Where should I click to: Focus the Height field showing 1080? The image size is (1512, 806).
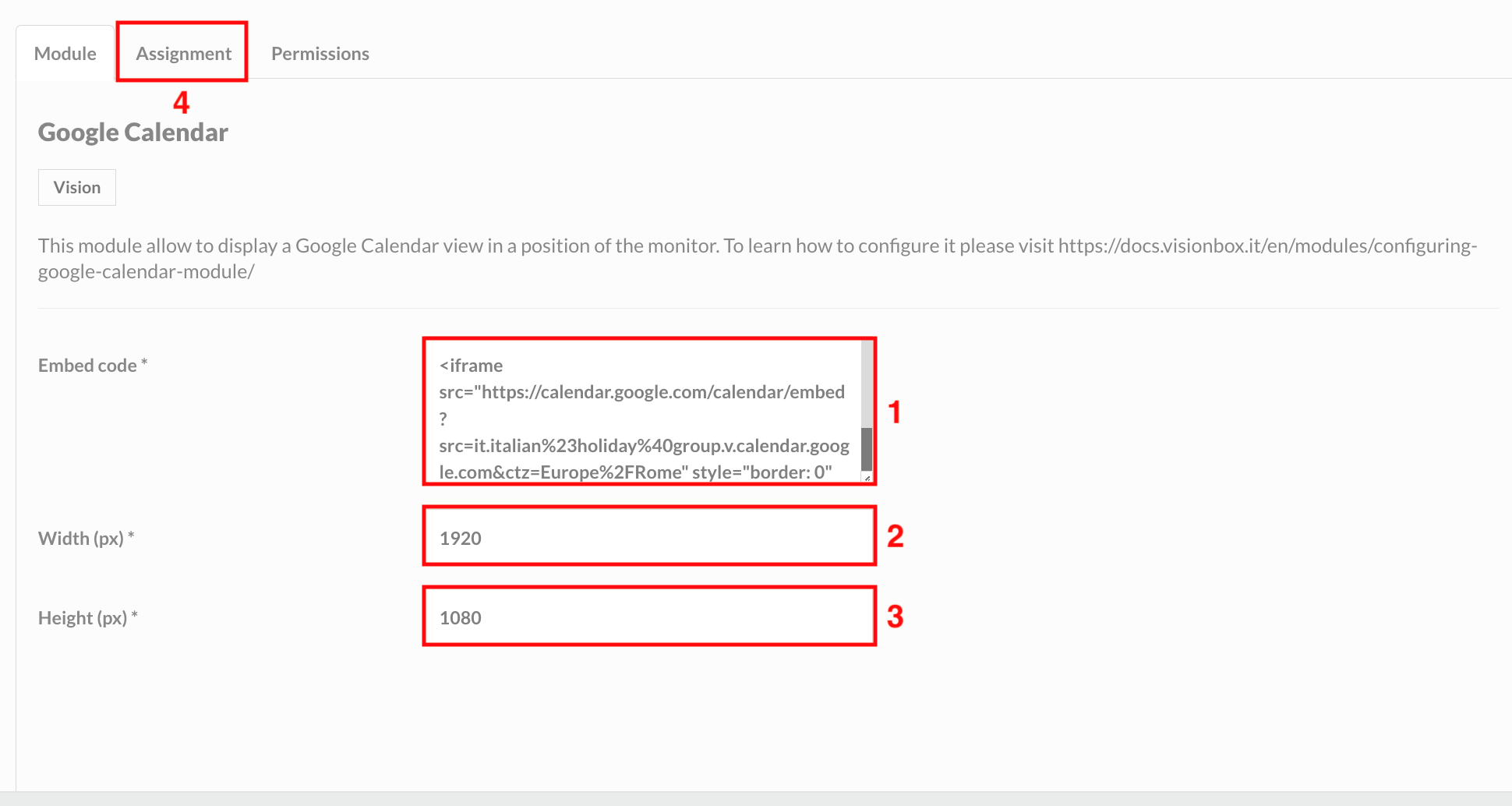click(647, 617)
